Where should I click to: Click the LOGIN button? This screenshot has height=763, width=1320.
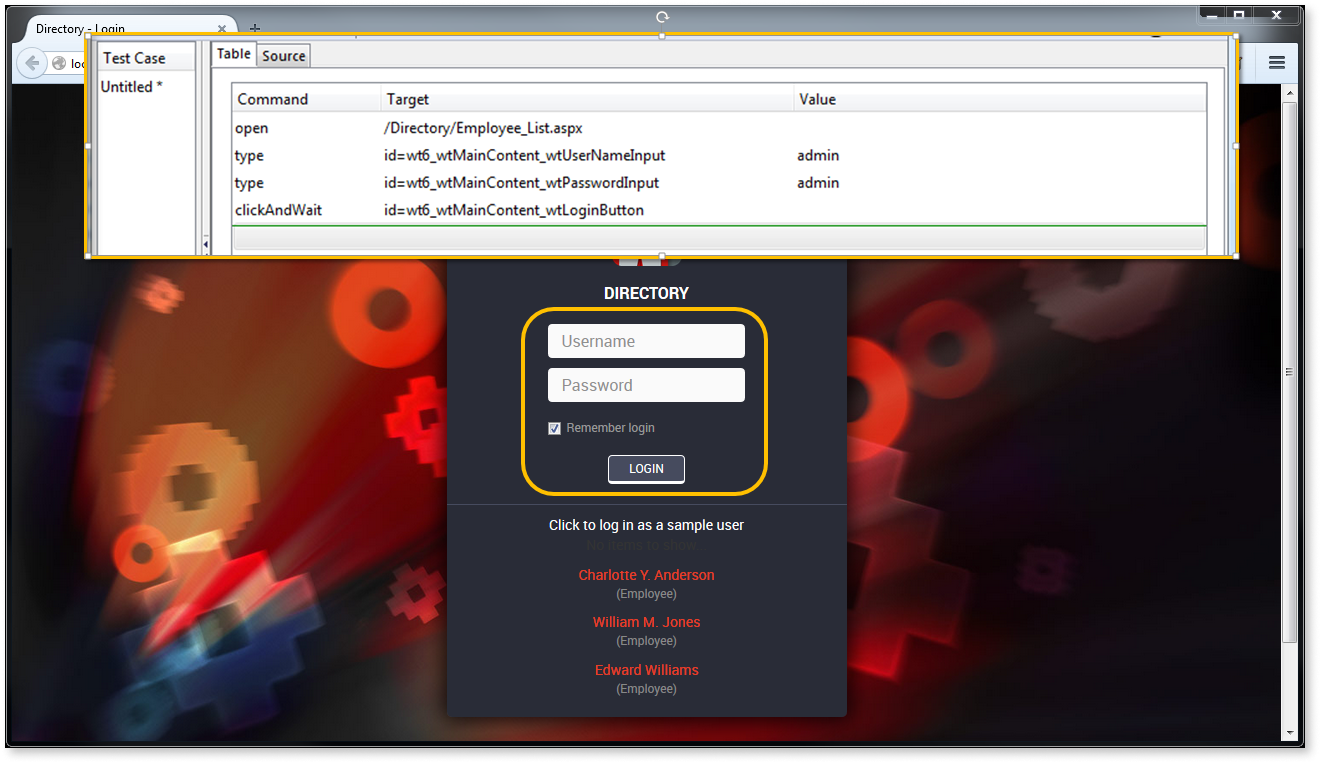(646, 469)
